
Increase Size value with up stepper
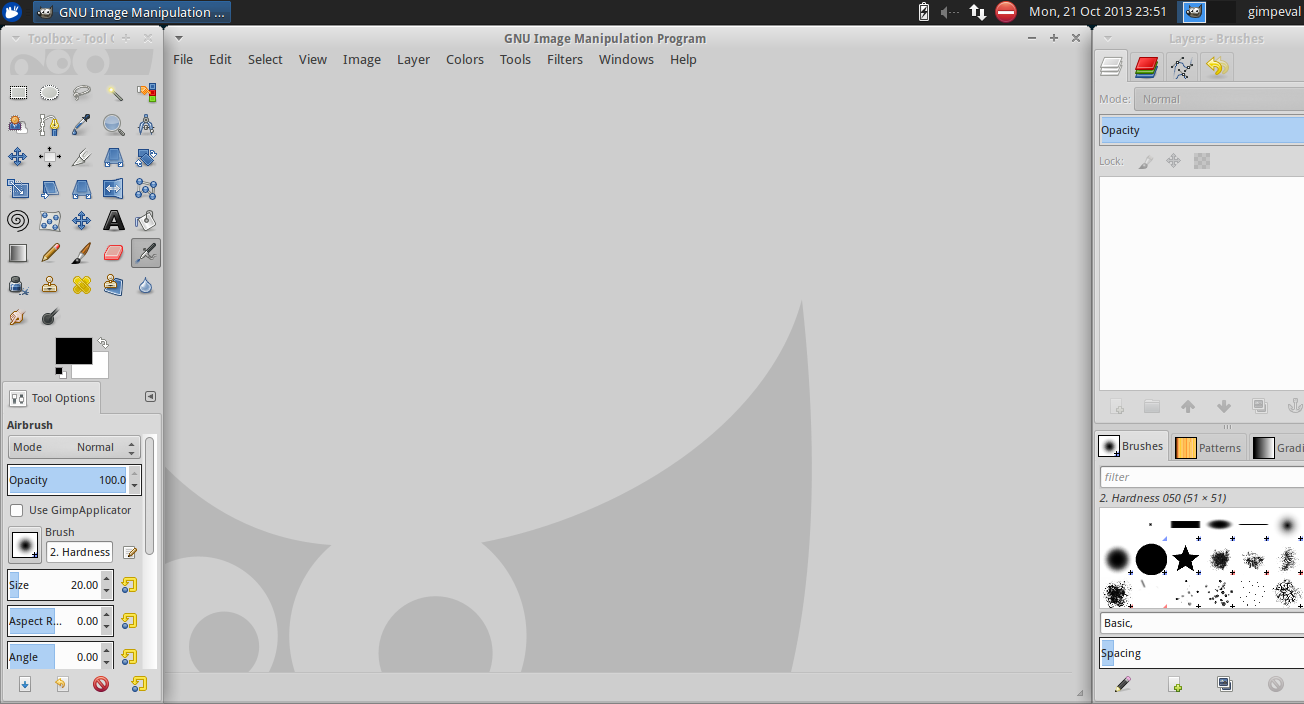click(107, 580)
